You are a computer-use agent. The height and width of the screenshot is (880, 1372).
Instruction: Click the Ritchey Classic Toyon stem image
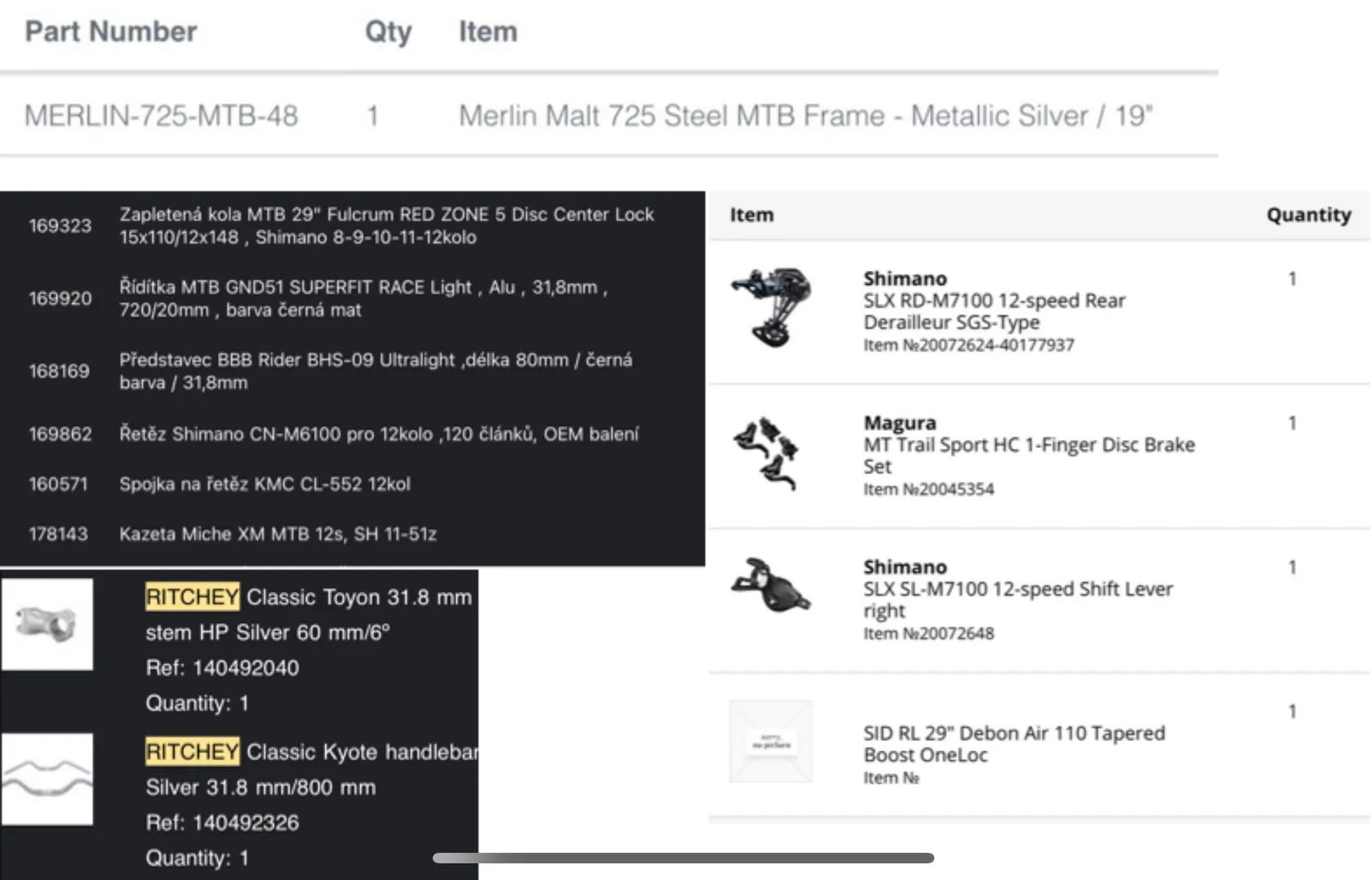click(x=47, y=624)
